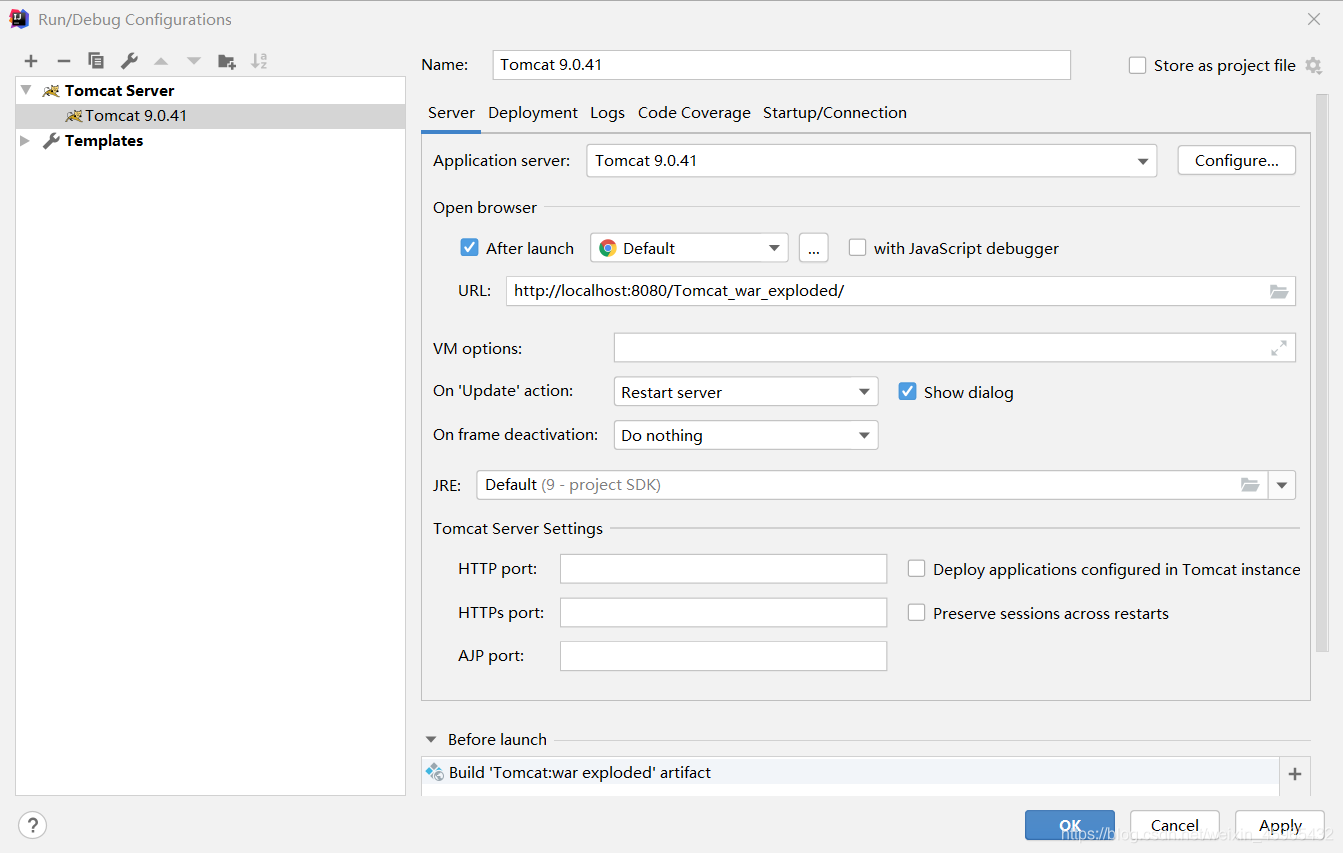1343x853 pixels.
Task: Create new folder in configuration toolbar
Action: (x=227, y=61)
